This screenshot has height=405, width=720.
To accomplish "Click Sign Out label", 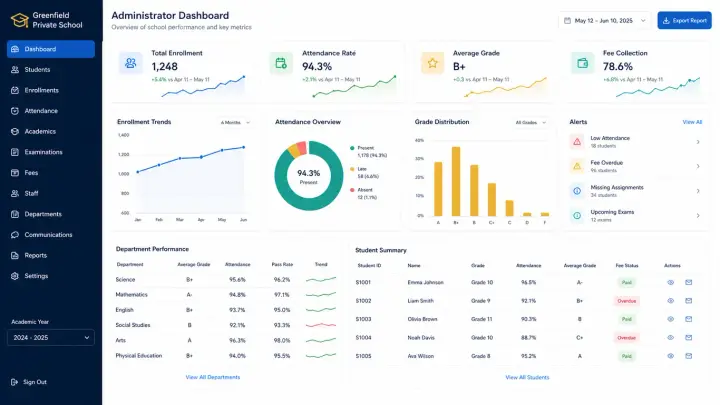I will [35, 382].
